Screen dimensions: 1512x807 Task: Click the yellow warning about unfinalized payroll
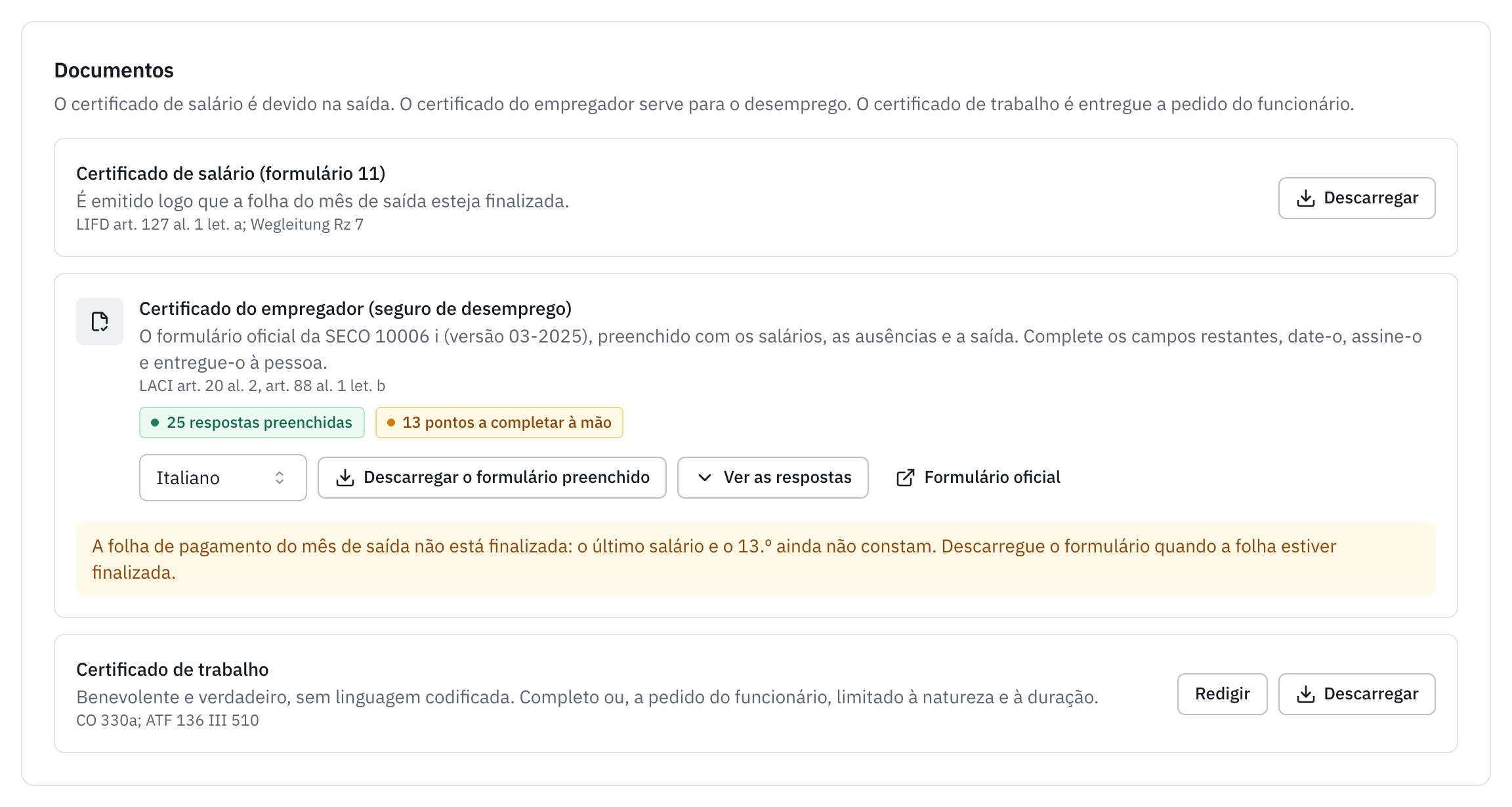pyautogui.click(x=755, y=559)
